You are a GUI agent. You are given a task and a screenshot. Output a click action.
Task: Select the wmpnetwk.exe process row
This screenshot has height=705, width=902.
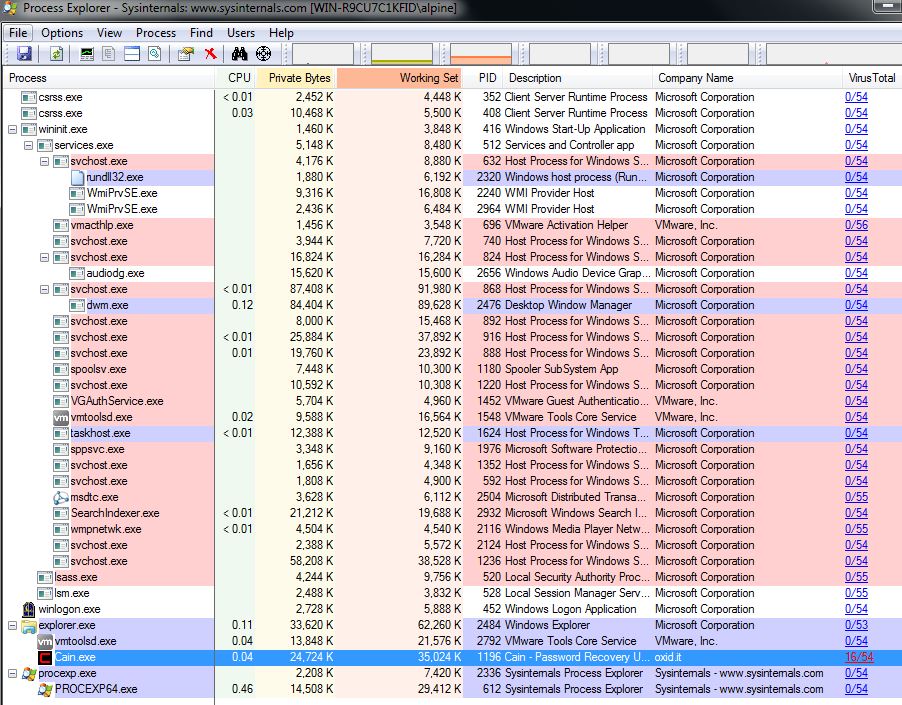pyautogui.click(x=452, y=530)
